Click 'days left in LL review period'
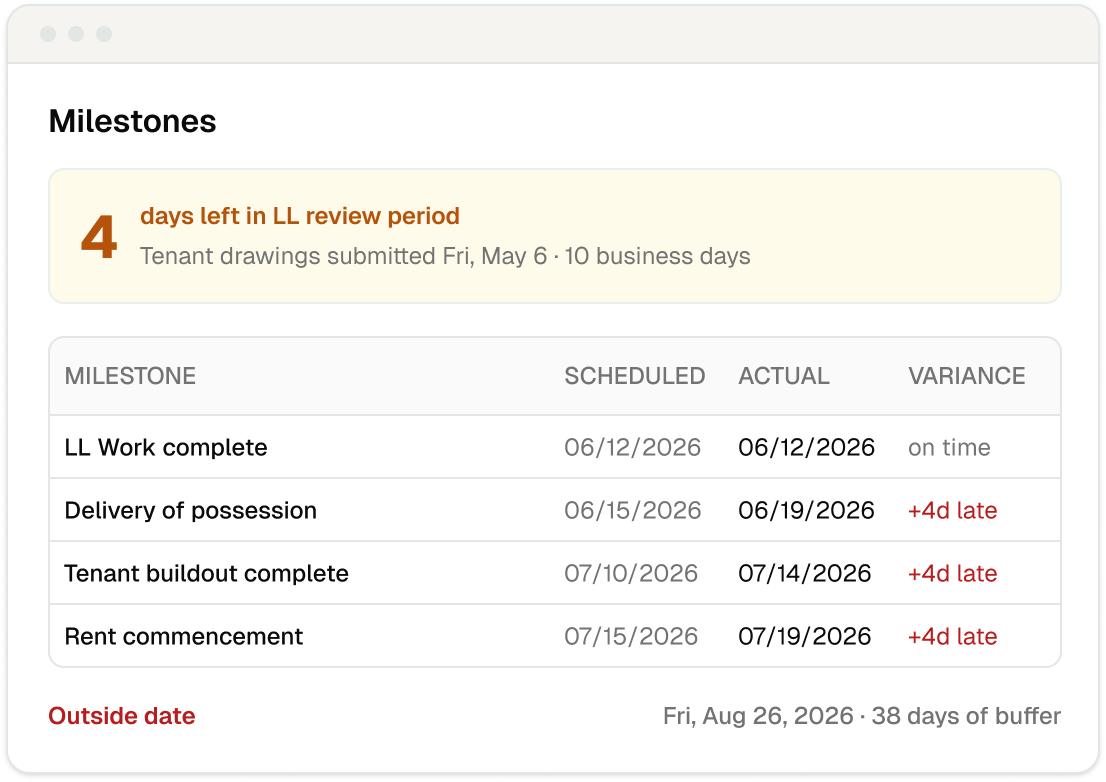 300,216
